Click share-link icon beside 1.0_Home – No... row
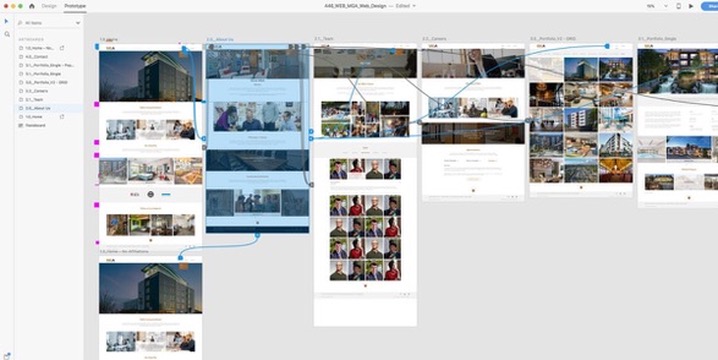Viewport: 718px width, 360px height. coord(62,48)
